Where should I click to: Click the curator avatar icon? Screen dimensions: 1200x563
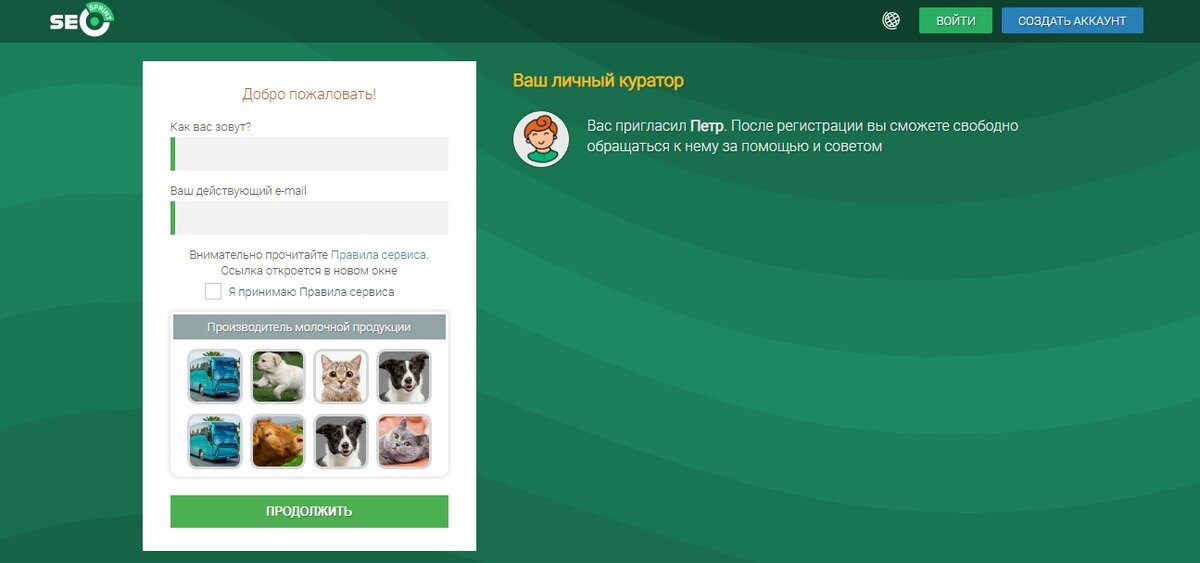click(x=541, y=139)
